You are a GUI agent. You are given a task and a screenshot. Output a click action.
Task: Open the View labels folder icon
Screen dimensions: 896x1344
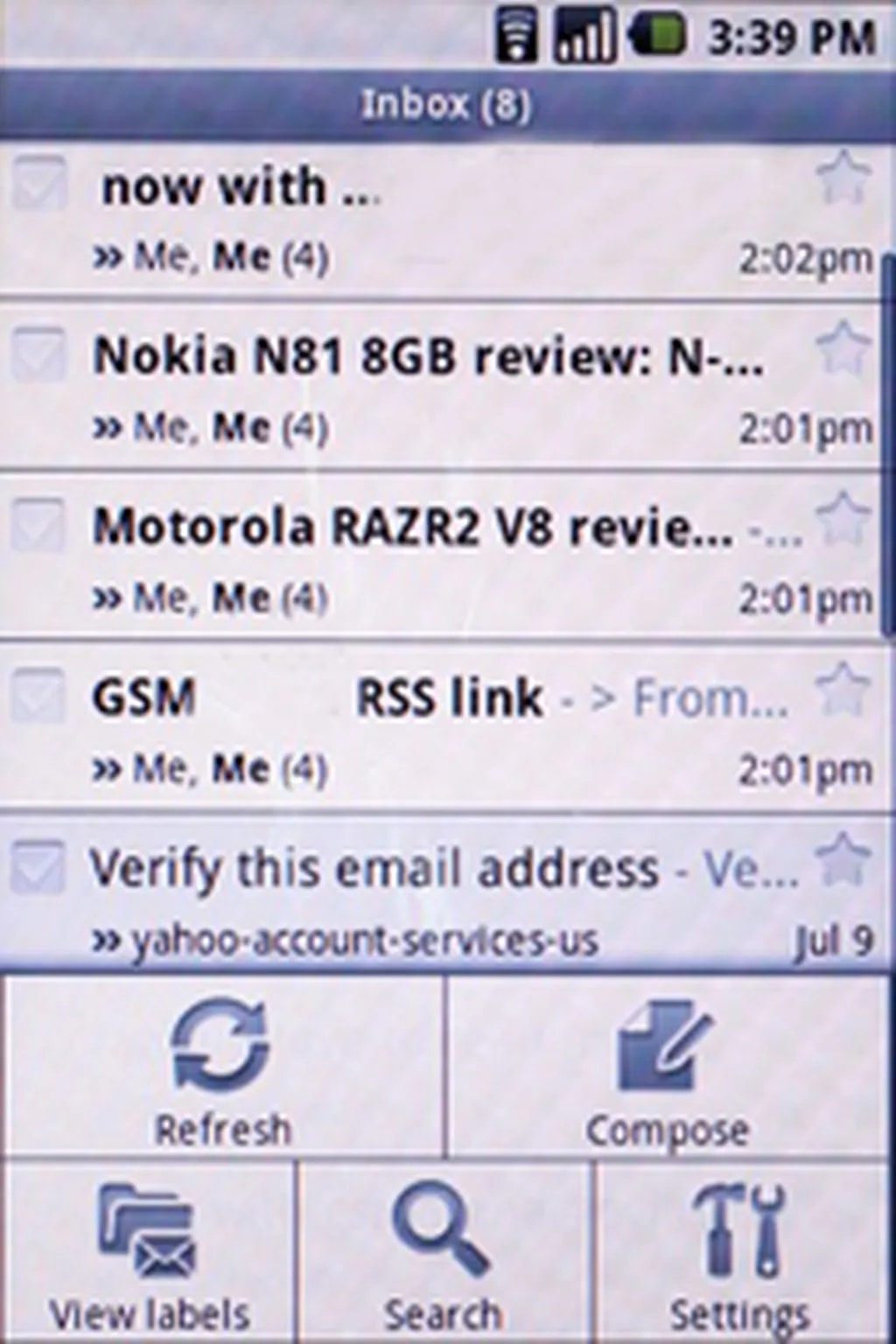[147, 1230]
